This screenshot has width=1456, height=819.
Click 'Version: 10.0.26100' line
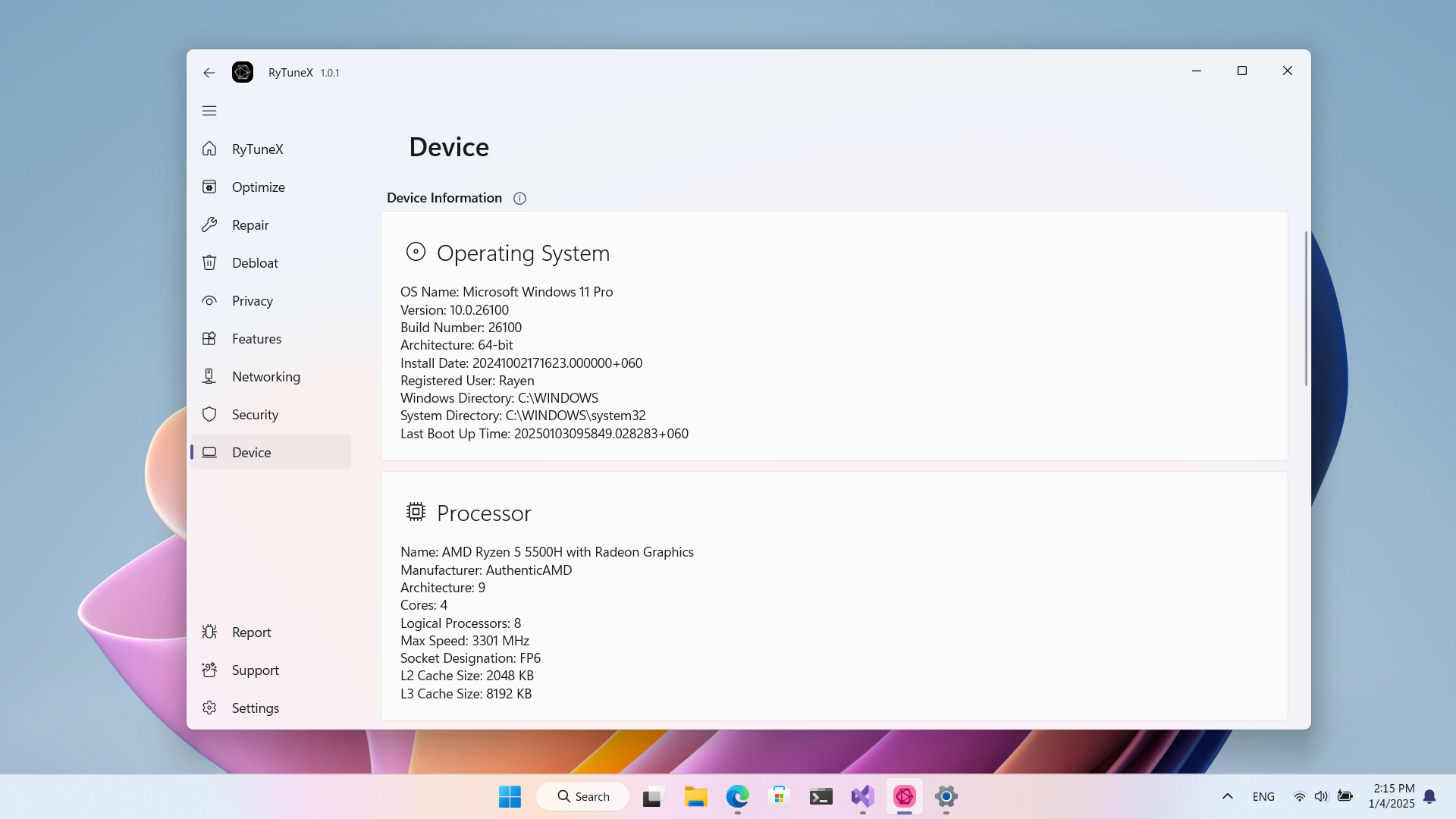454,310
